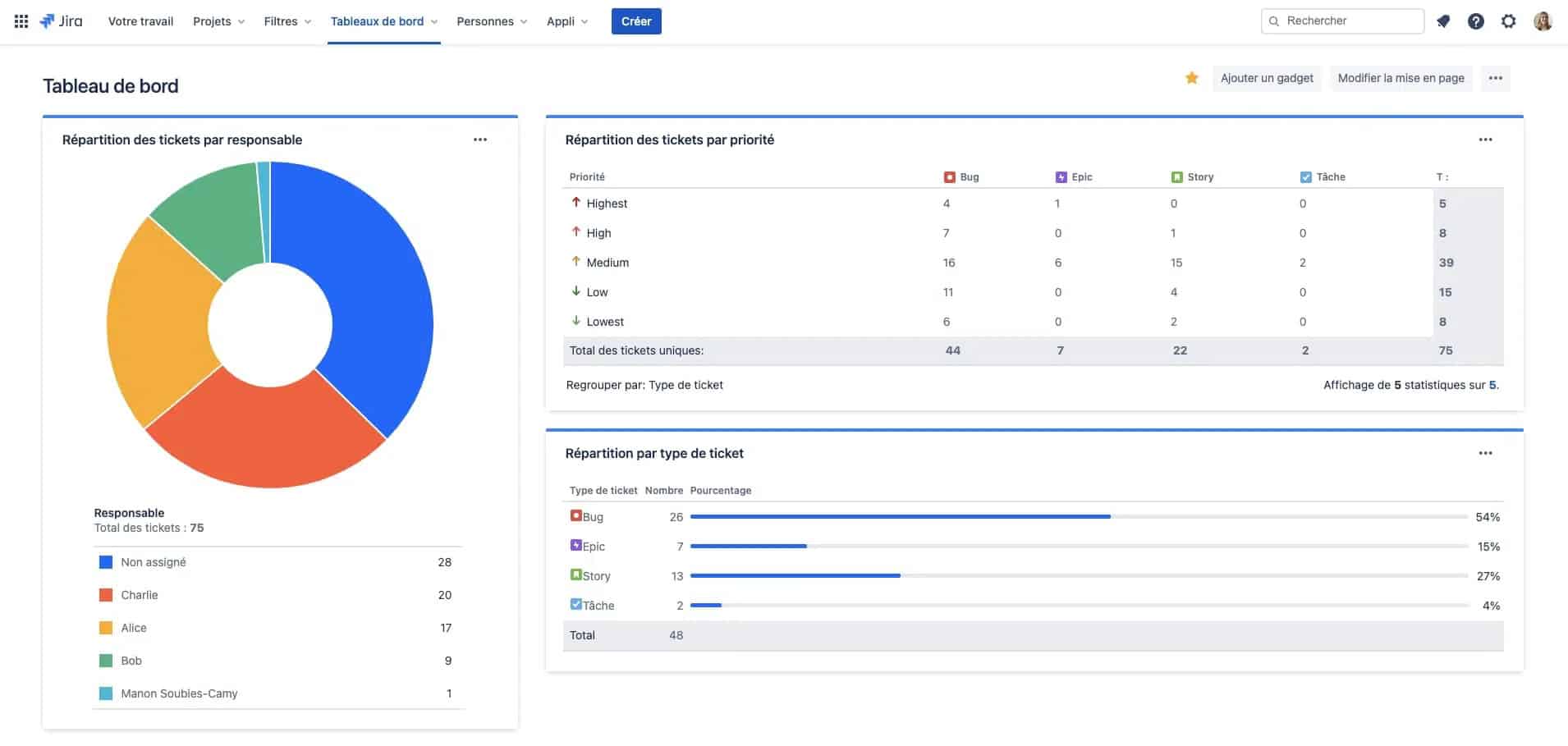Toggle the favorite star for this dashboard

(x=1191, y=78)
